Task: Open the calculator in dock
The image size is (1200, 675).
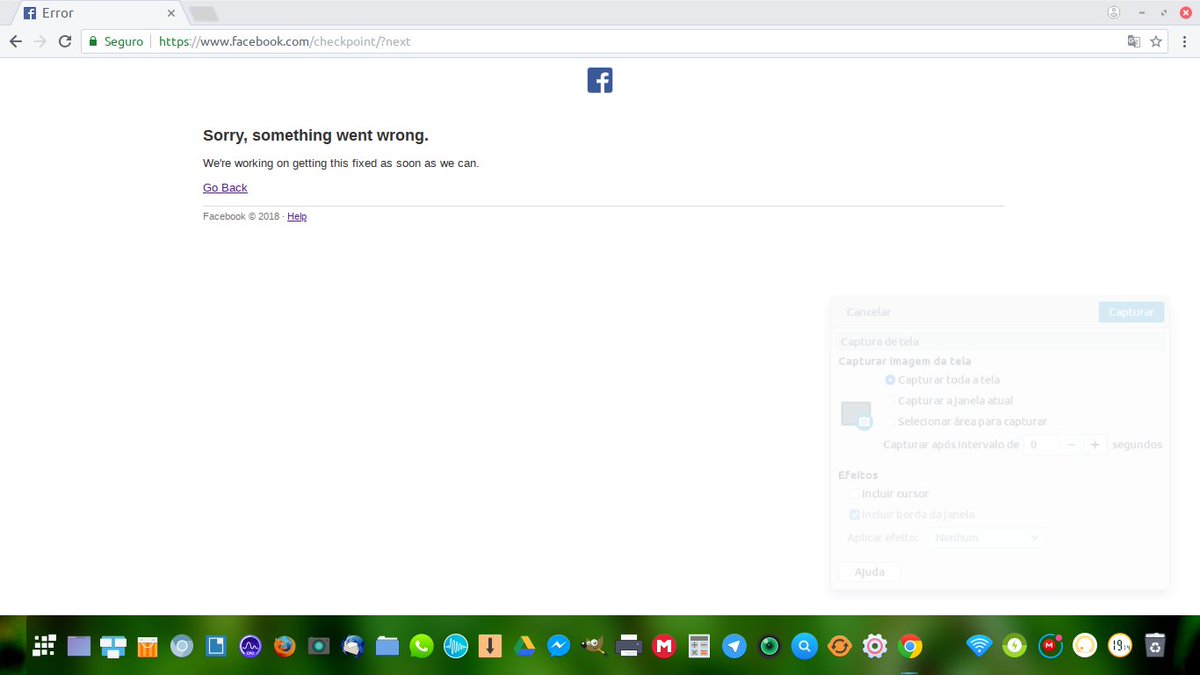Action: [x=699, y=646]
